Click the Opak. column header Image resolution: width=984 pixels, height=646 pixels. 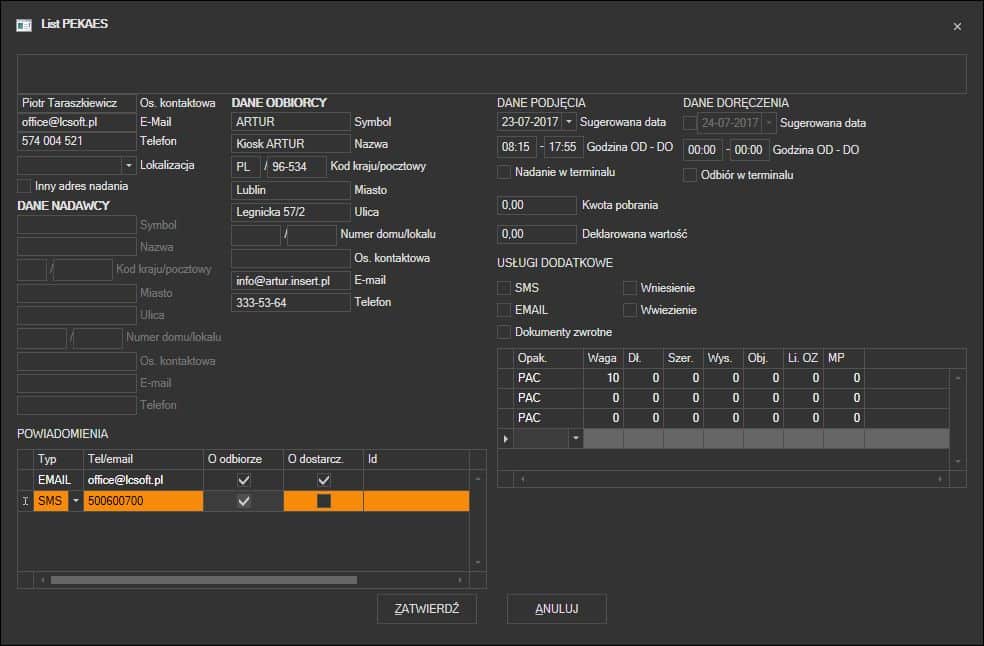pyautogui.click(x=548, y=358)
